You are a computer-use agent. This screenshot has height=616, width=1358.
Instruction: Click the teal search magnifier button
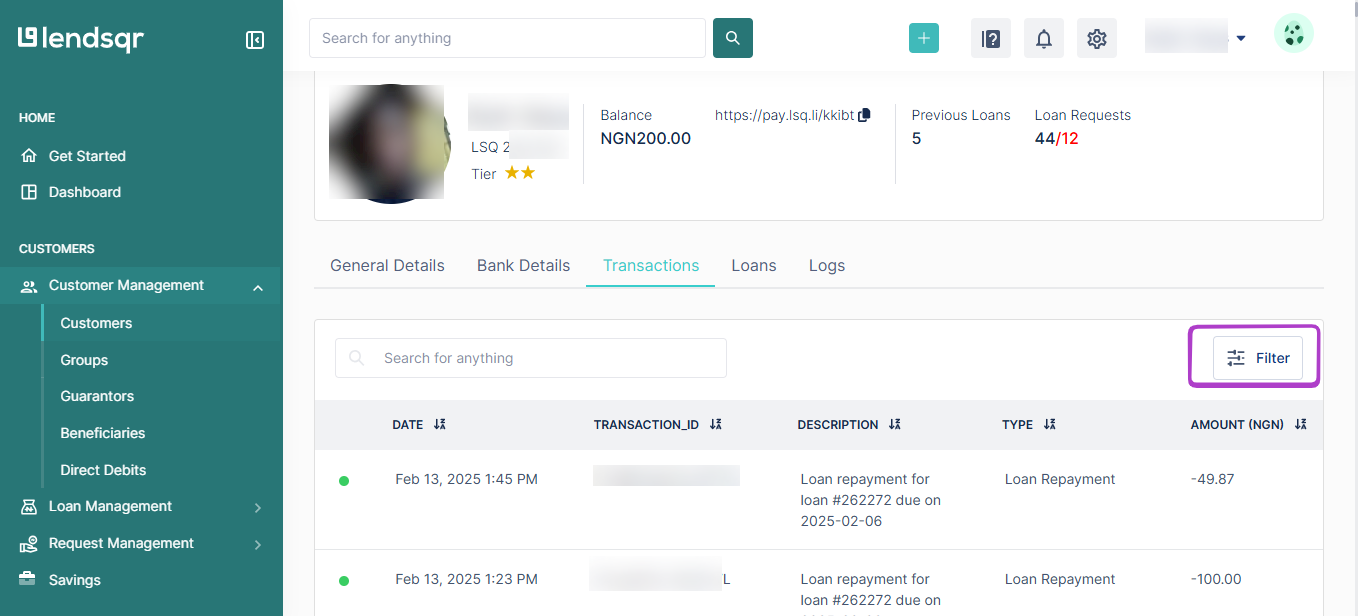tap(733, 38)
